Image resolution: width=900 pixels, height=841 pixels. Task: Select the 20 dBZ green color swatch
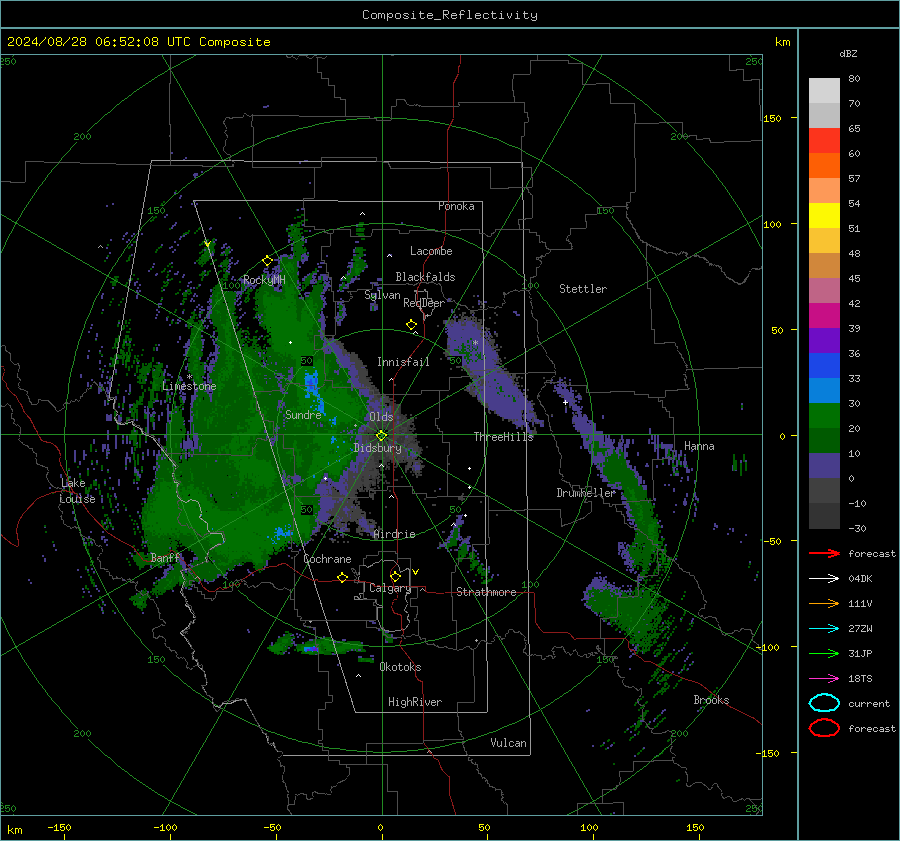point(824,440)
